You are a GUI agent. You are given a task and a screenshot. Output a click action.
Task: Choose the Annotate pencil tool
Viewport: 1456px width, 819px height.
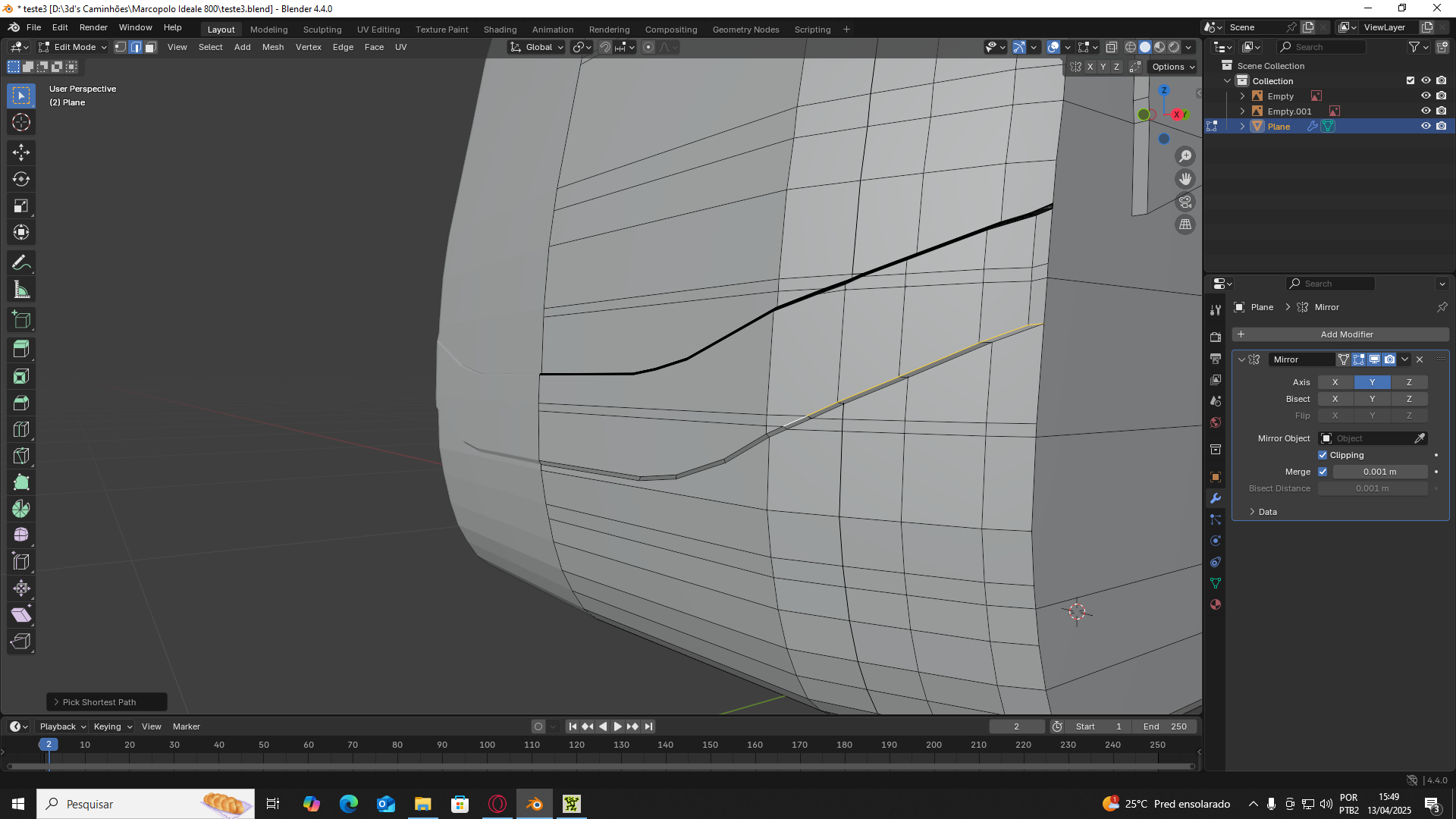click(x=21, y=263)
